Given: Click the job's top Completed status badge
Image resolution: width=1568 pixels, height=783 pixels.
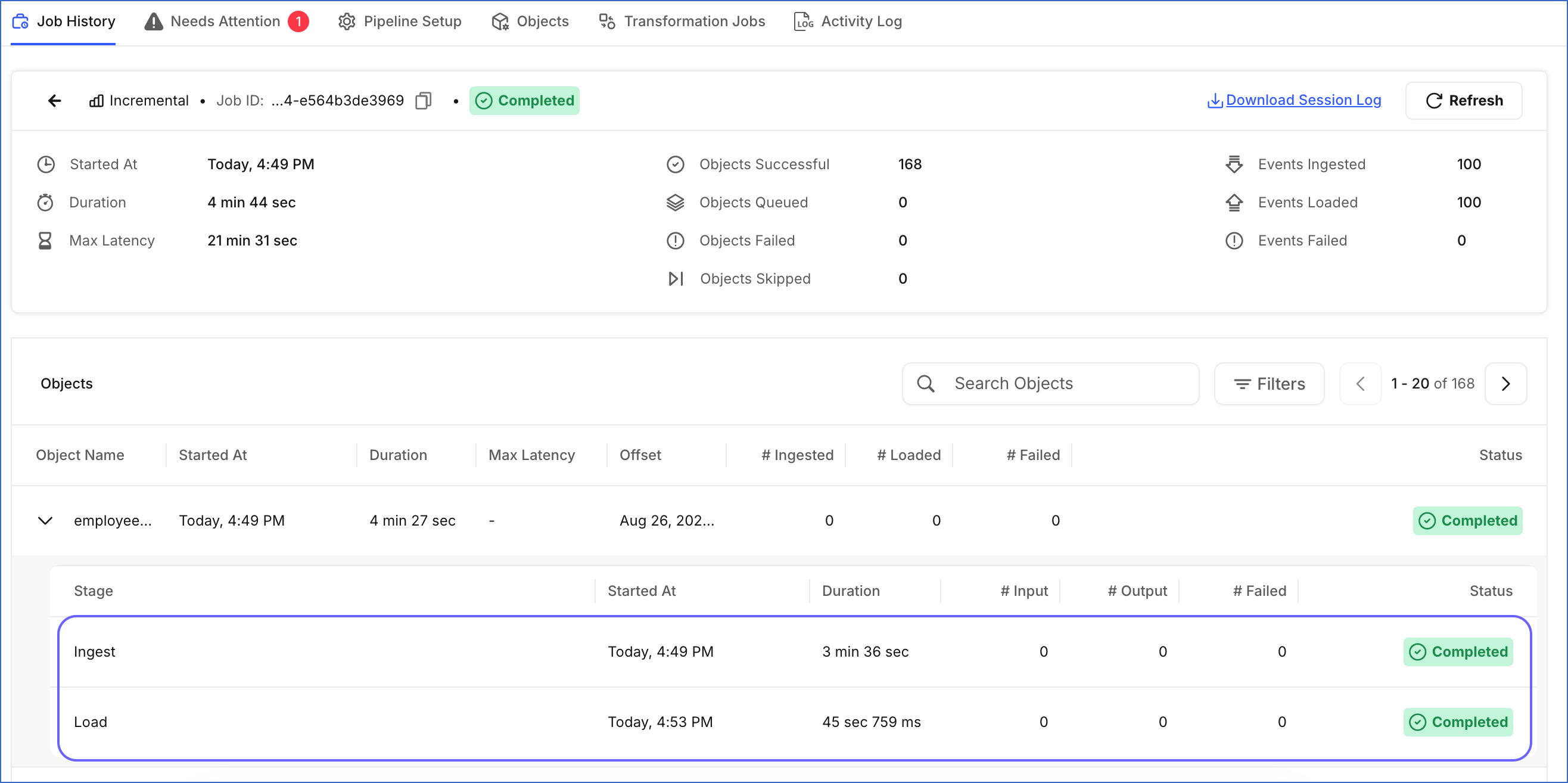Looking at the screenshot, I should (524, 101).
